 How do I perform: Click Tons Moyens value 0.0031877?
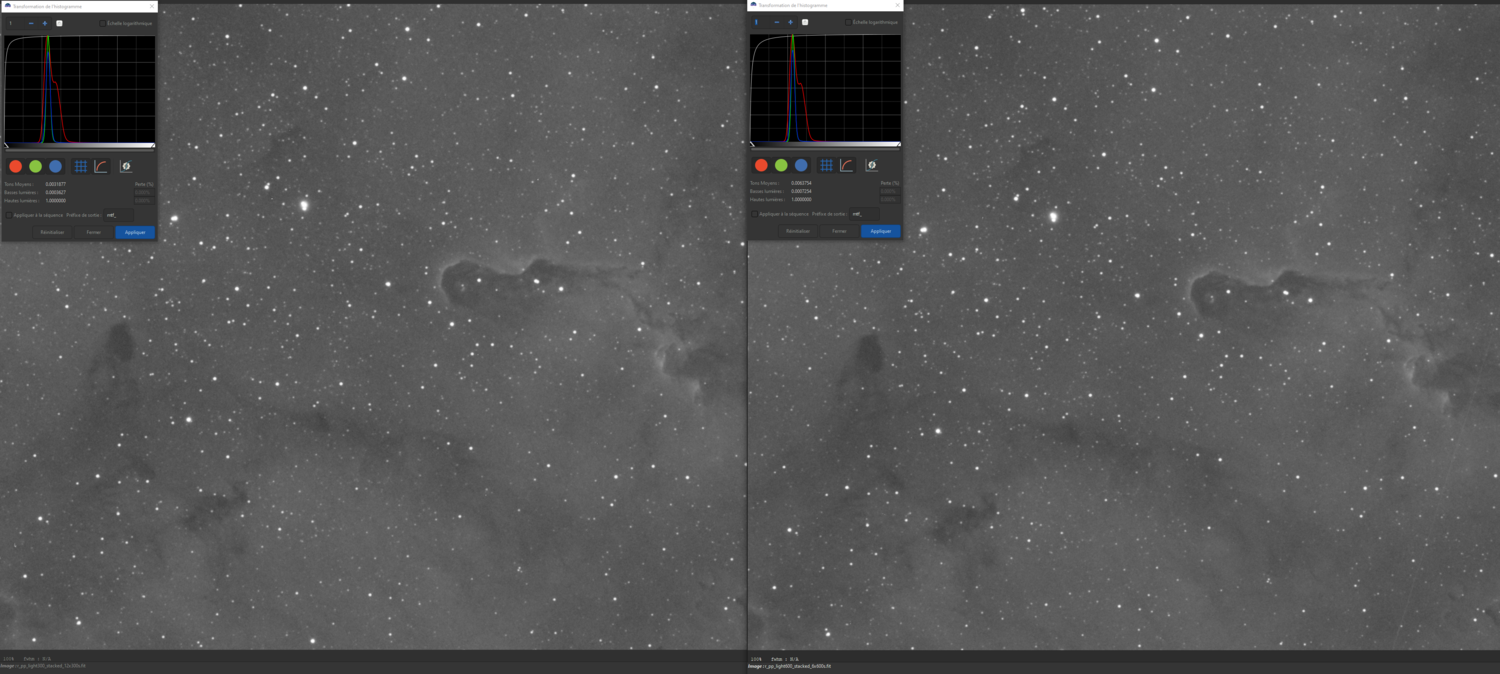click(x=56, y=184)
